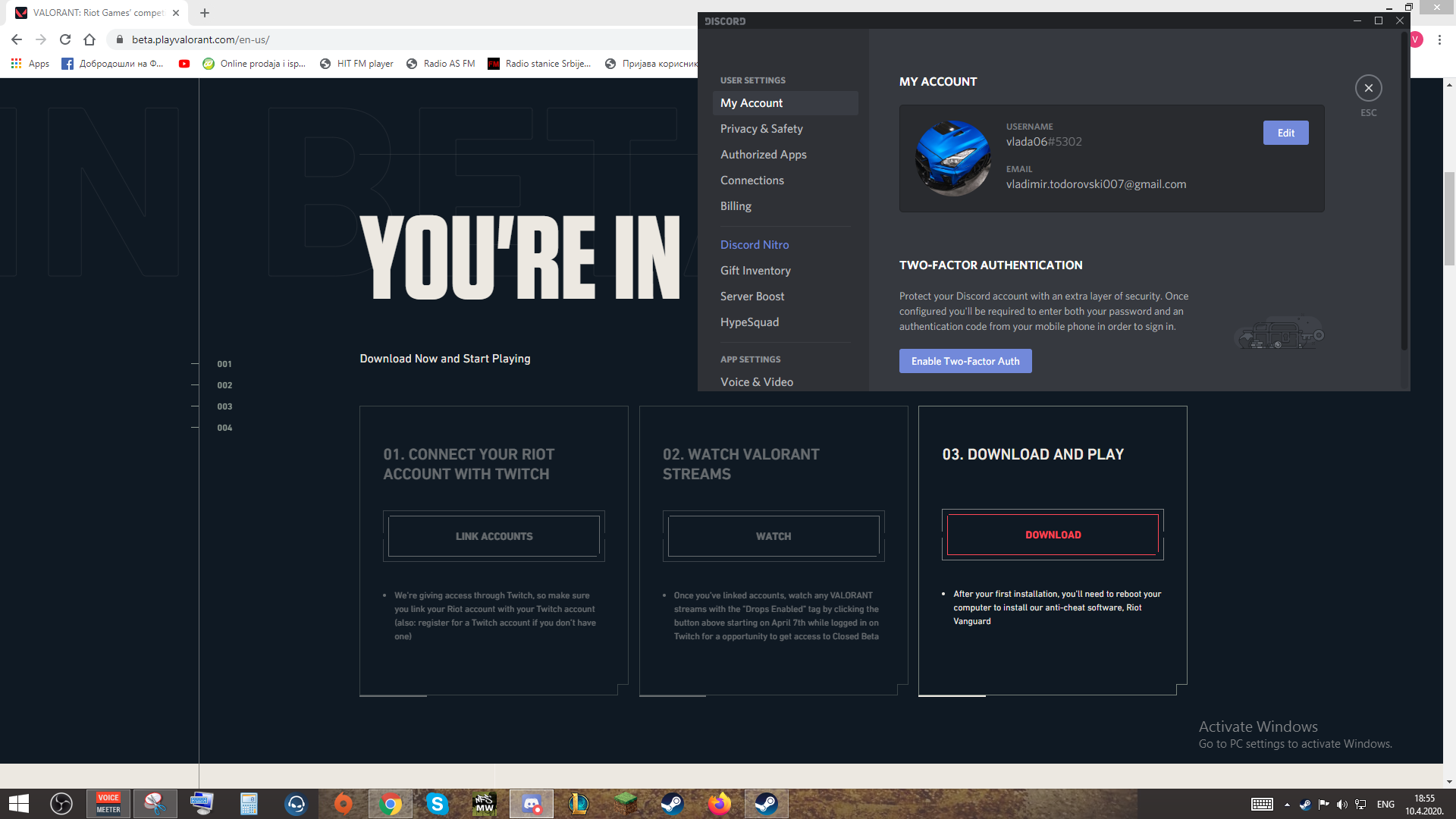The height and width of the screenshot is (819, 1456).
Task: Open network status in system tray
Action: coord(1360,805)
